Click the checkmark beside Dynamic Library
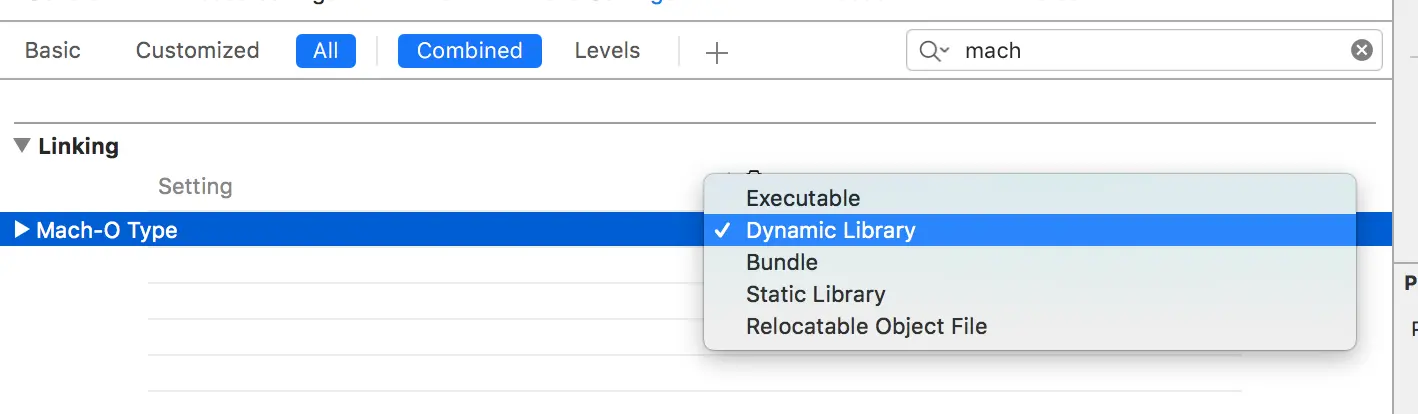Image resolution: width=1418 pixels, height=414 pixels. pyautogui.click(x=722, y=230)
